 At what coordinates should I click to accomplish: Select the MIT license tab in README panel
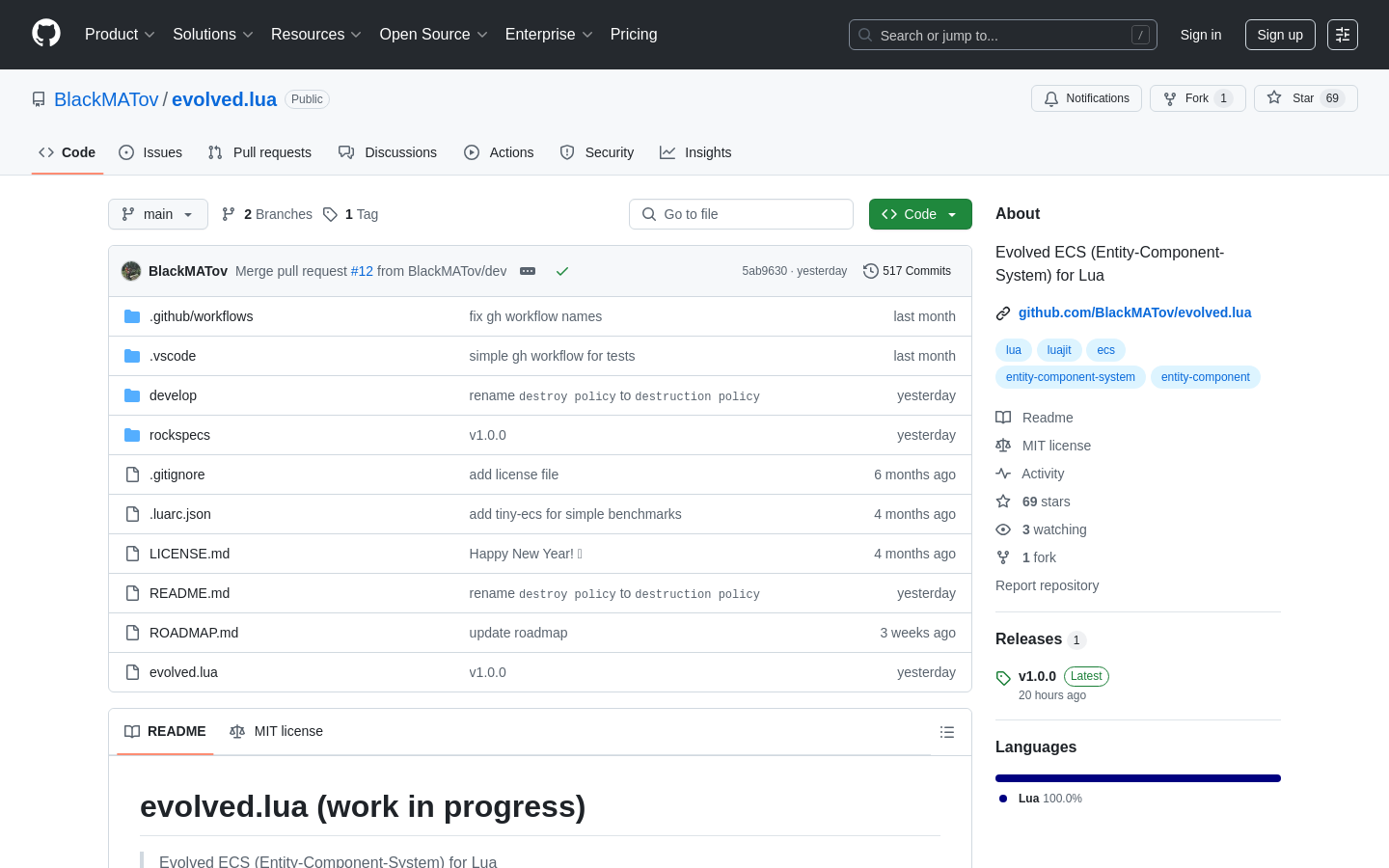(276, 732)
